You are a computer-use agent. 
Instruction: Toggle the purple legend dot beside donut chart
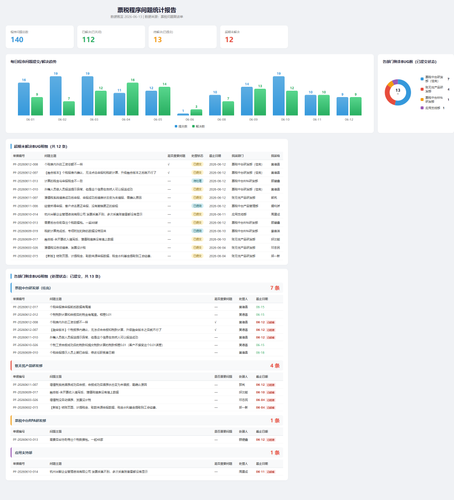tap(422, 108)
